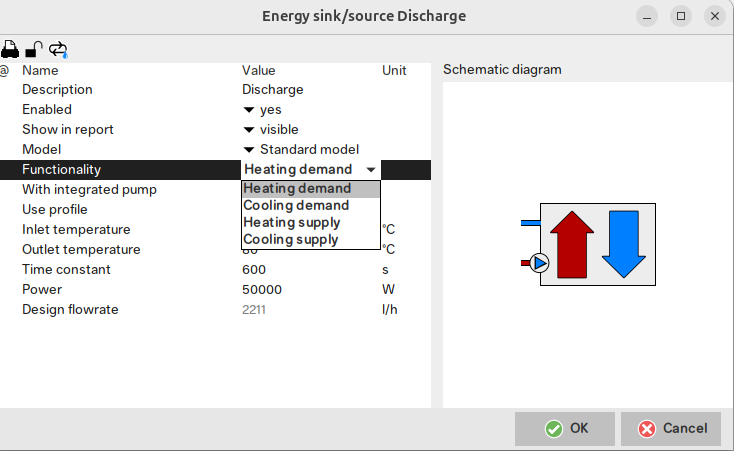Image resolution: width=734 pixels, height=451 pixels.
Task: Click the pump symbol in the schematic diagram
Action: point(539,264)
